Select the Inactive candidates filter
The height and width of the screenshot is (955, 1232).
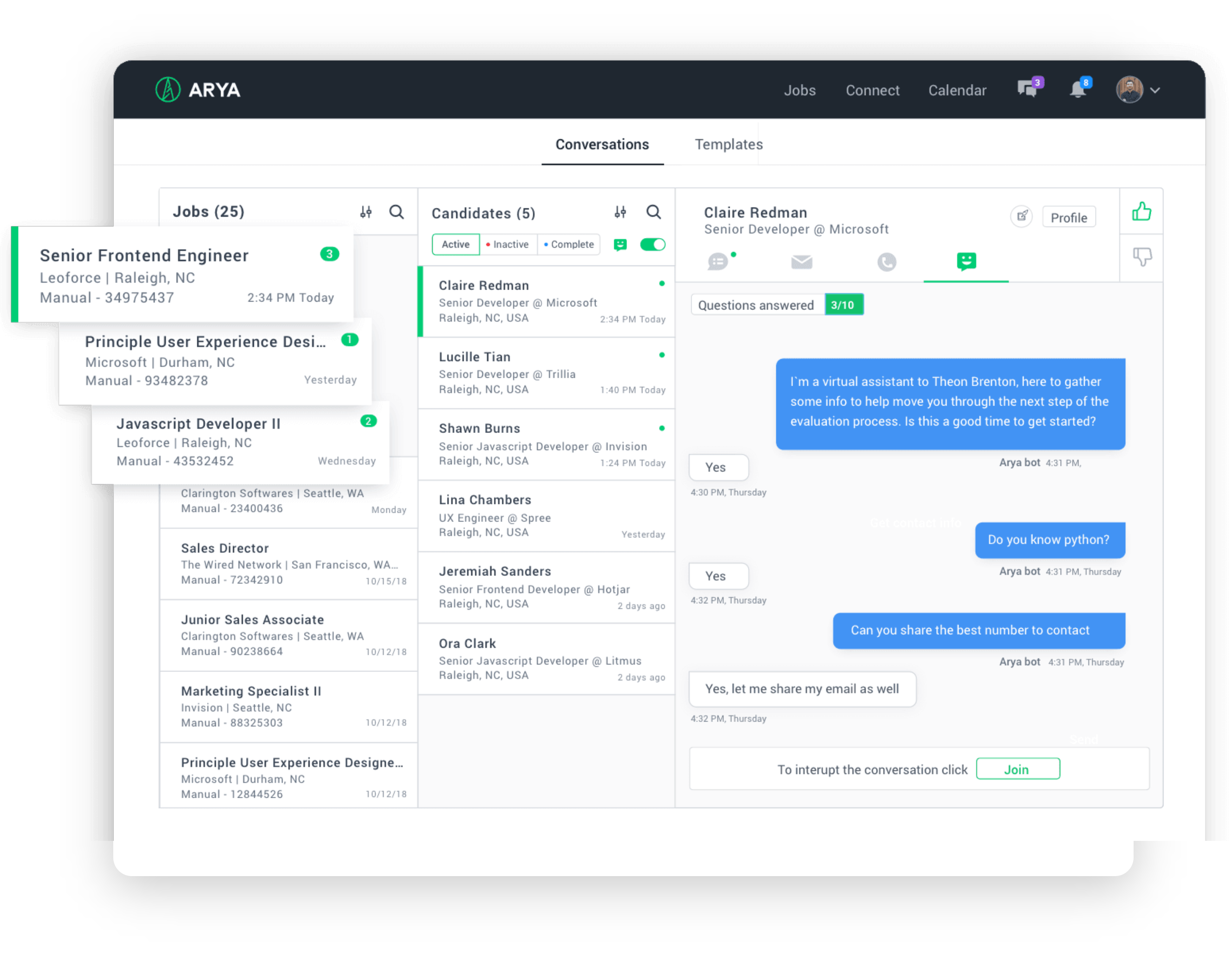click(x=508, y=244)
